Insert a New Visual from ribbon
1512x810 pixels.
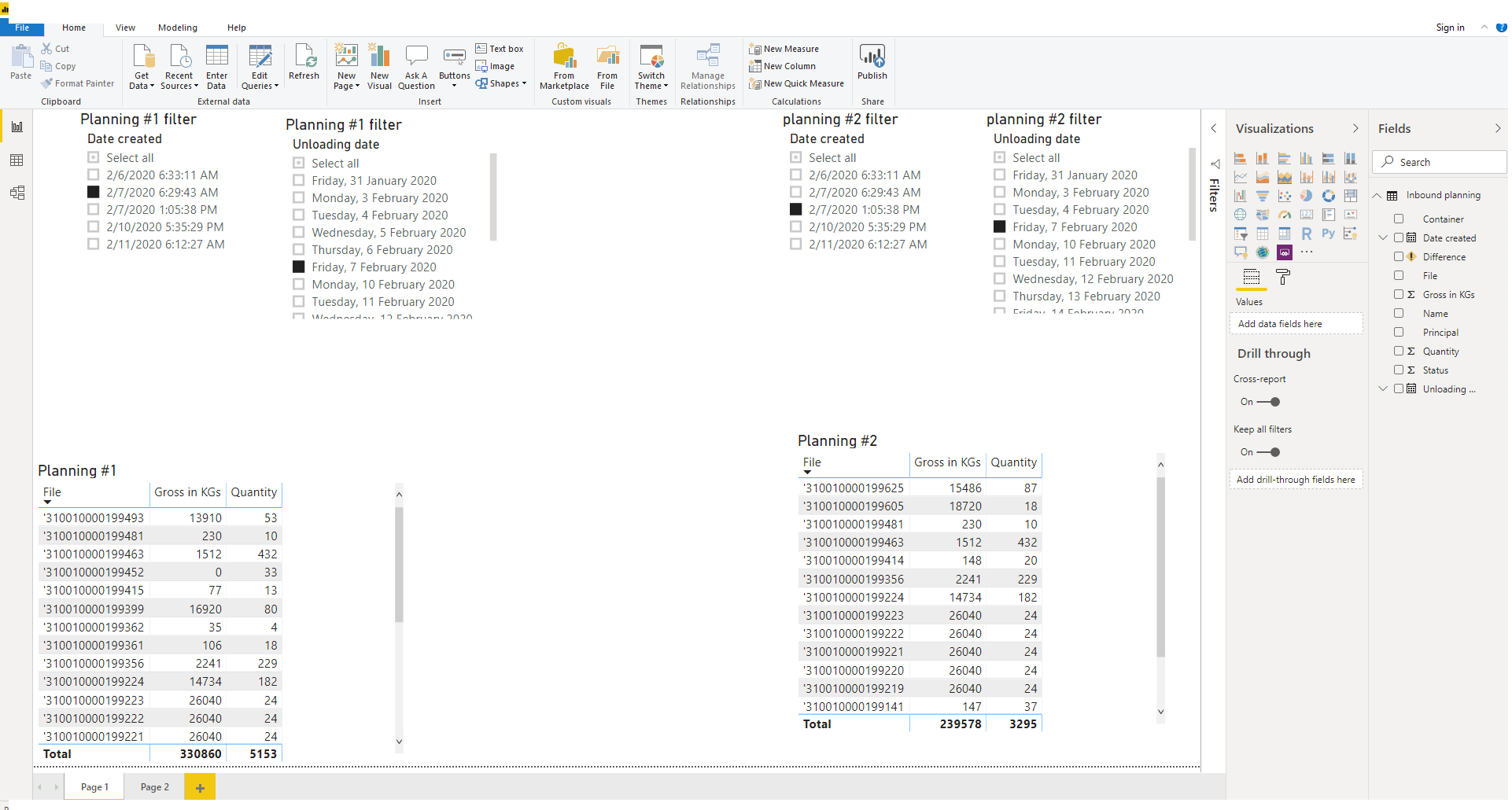379,67
